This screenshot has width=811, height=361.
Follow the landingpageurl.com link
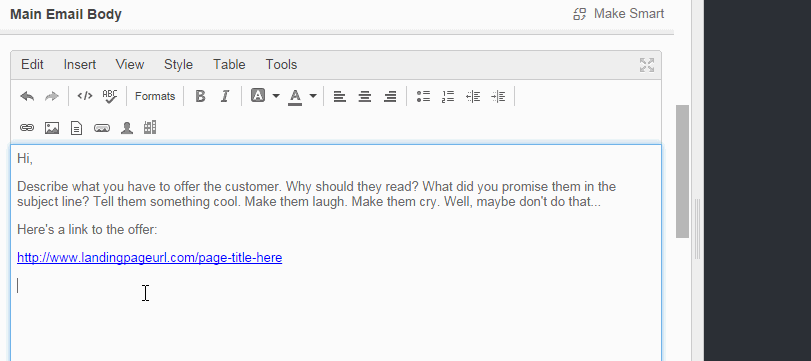(149, 258)
